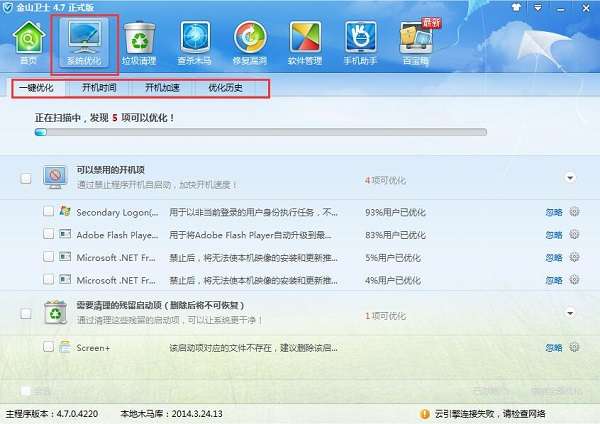This screenshot has width=600, height=424.
Task: Click Secondary Logon description text 用于以非当前登录…
Action: tap(253, 212)
